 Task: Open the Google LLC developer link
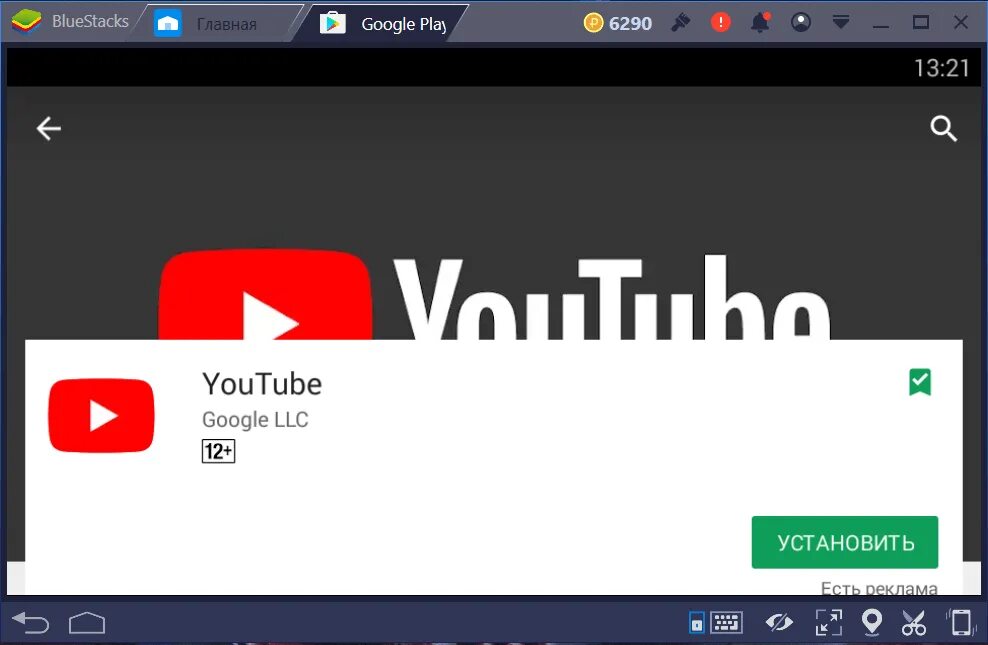(255, 420)
